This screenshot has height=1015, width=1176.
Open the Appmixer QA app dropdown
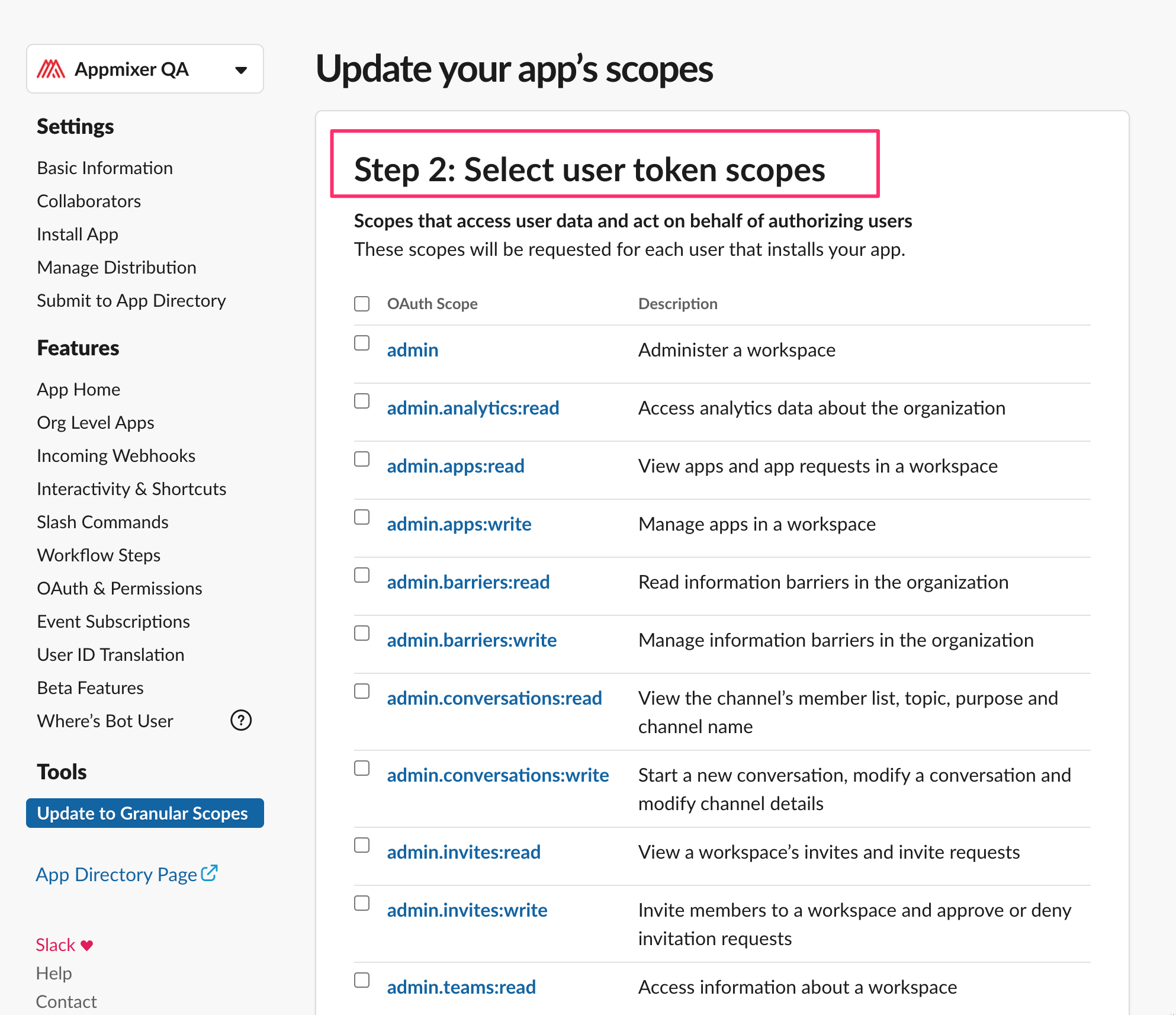(x=240, y=70)
